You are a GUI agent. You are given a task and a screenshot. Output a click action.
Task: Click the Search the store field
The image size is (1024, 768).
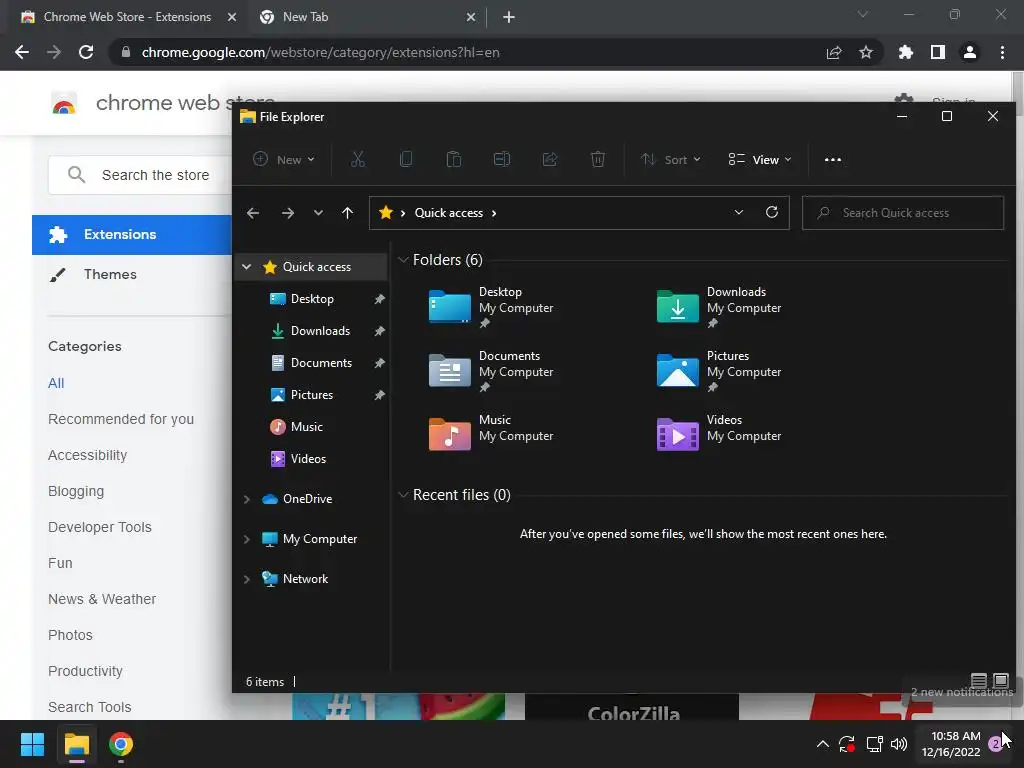pos(140,175)
